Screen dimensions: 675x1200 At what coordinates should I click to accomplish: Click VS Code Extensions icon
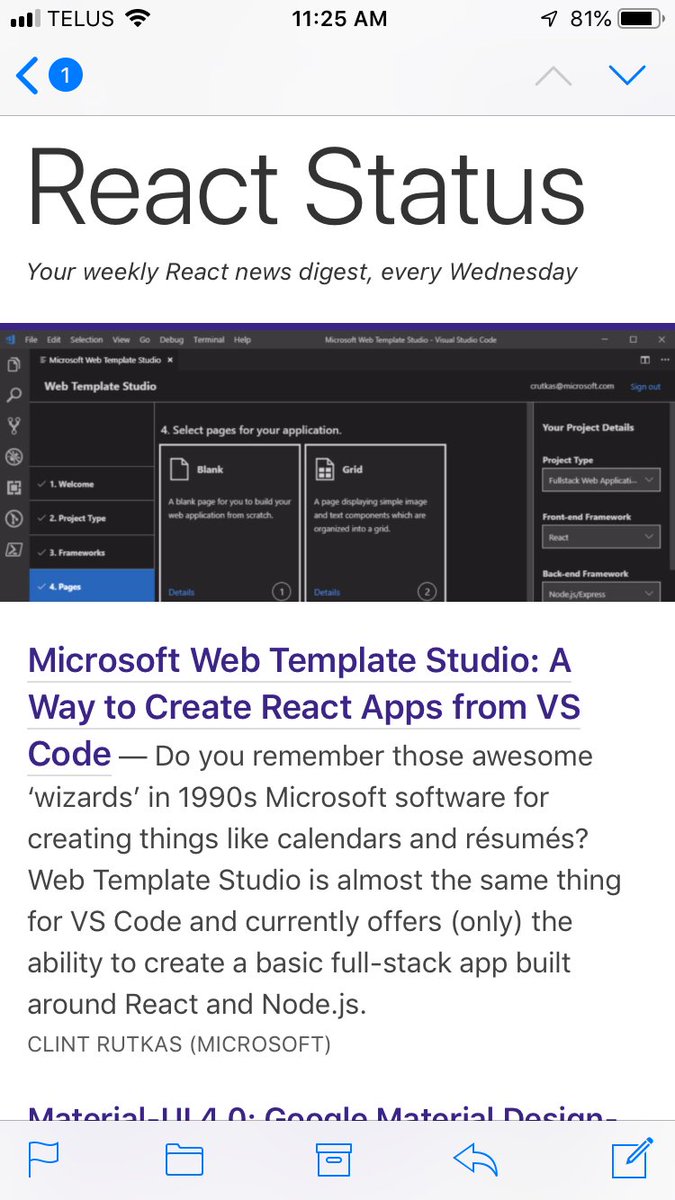(14, 488)
